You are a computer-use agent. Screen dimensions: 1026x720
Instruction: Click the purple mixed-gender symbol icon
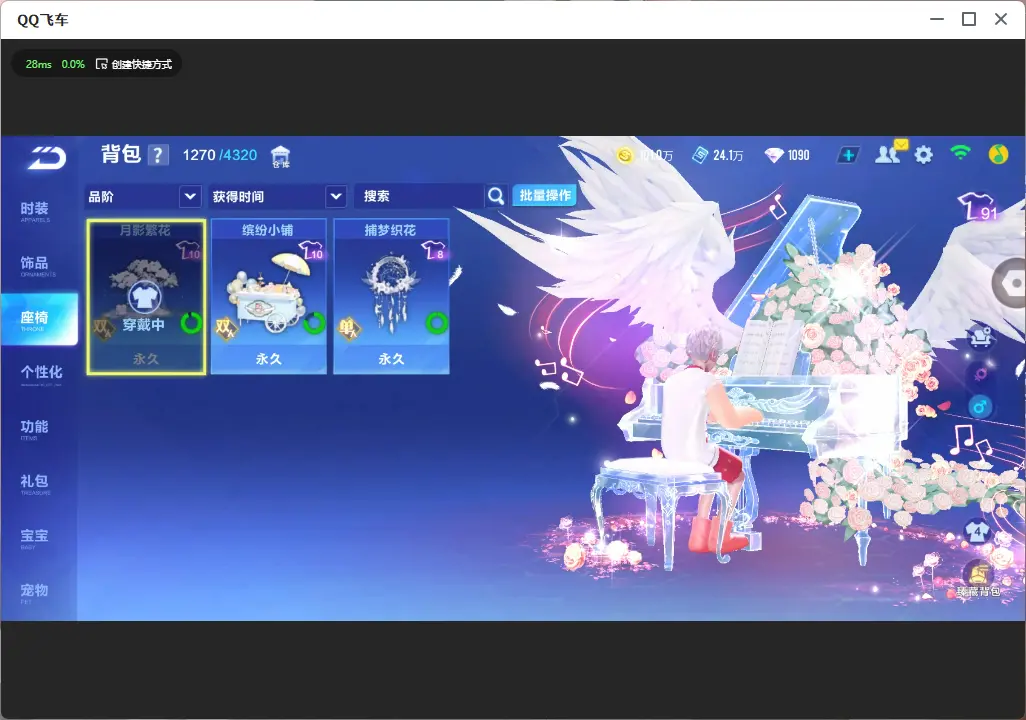980,374
